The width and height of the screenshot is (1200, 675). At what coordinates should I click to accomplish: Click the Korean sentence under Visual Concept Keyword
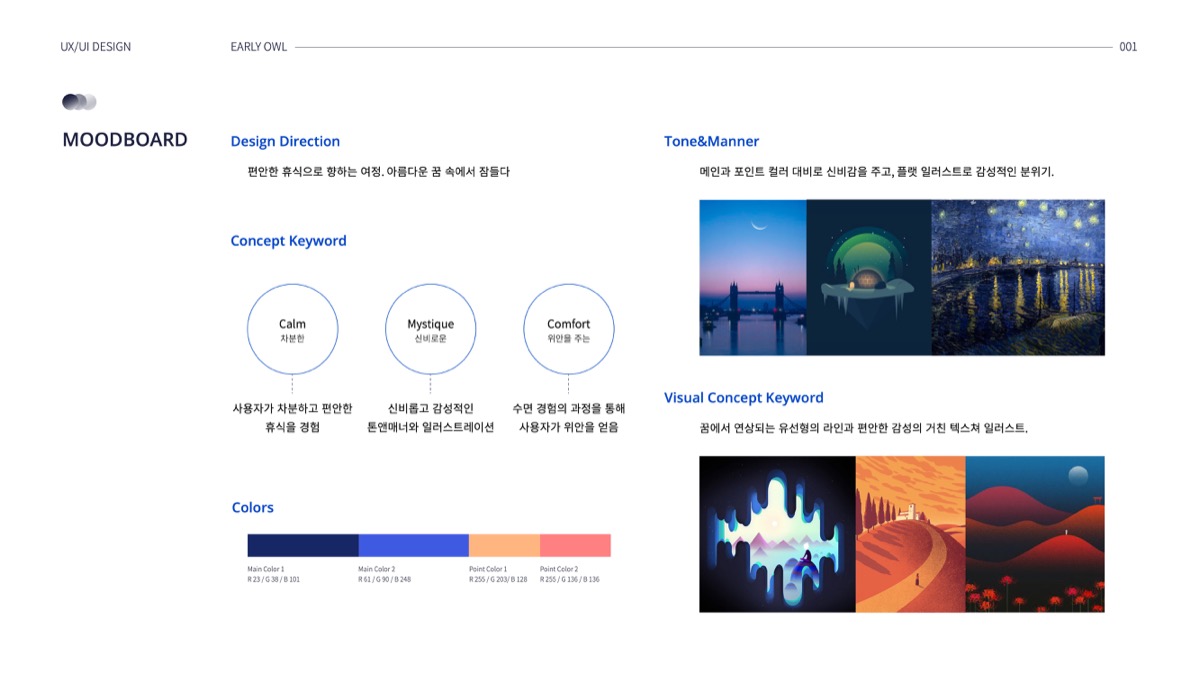click(x=864, y=428)
